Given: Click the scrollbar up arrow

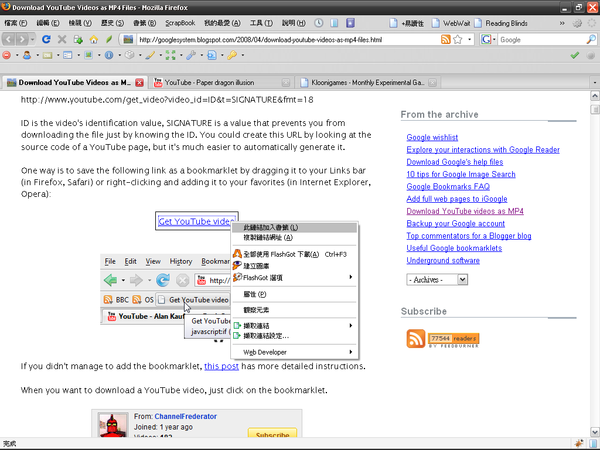Looking at the screenshot, I should 595,95.
